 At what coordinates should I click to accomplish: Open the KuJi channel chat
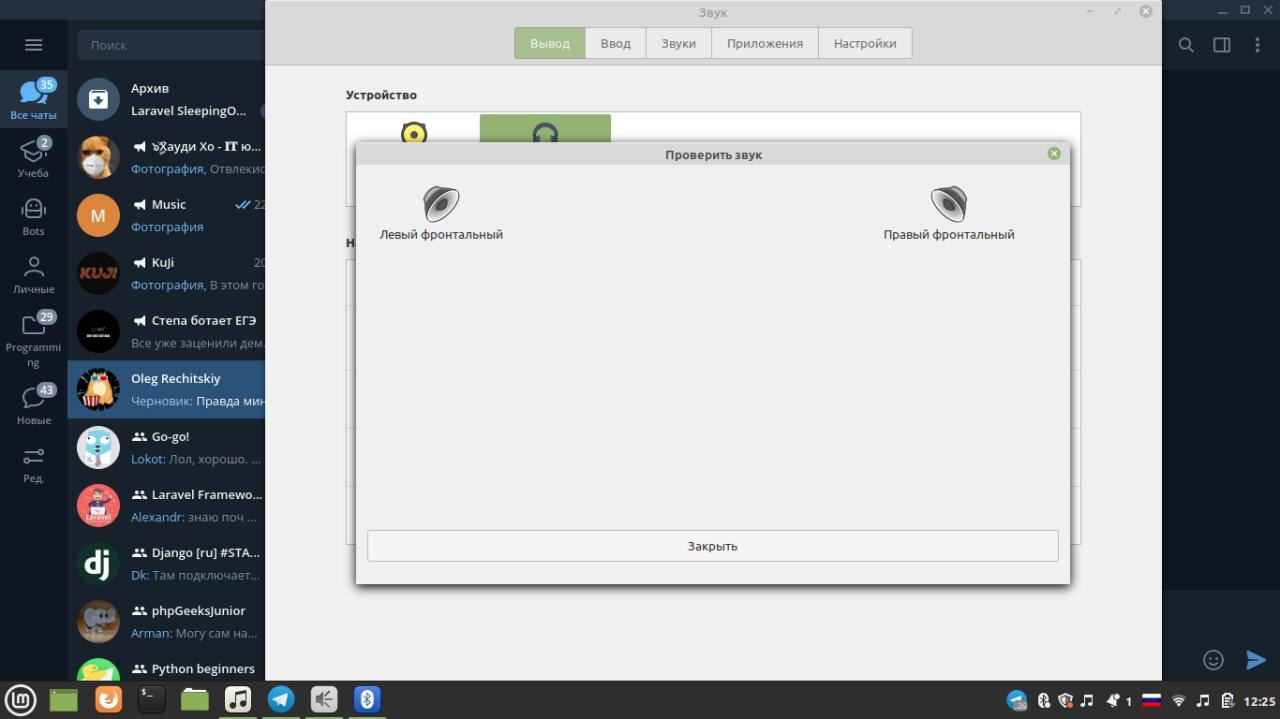166,273
